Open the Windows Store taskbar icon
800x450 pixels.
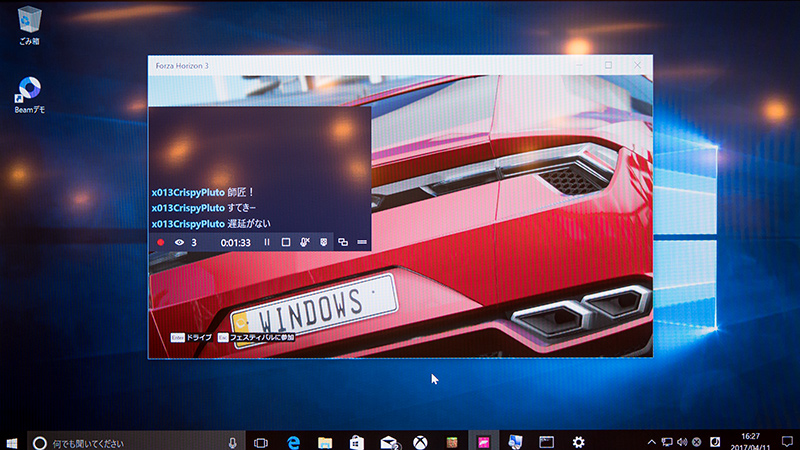[357, 442]
